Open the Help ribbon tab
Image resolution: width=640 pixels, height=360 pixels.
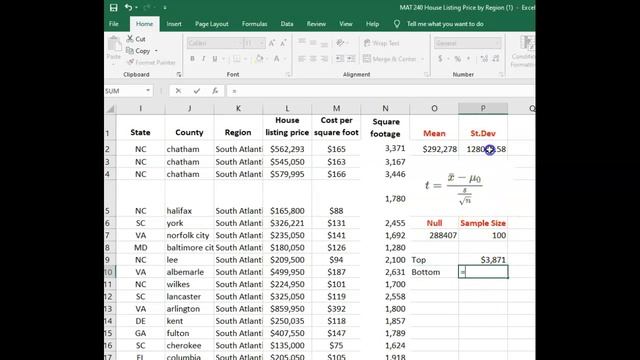[372, 24]
